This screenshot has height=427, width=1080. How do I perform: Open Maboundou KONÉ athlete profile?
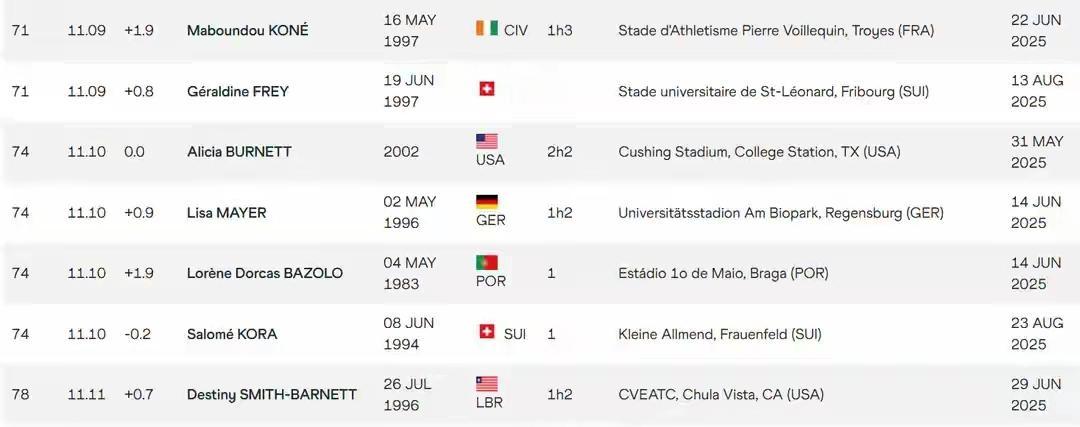pos(248,31)
